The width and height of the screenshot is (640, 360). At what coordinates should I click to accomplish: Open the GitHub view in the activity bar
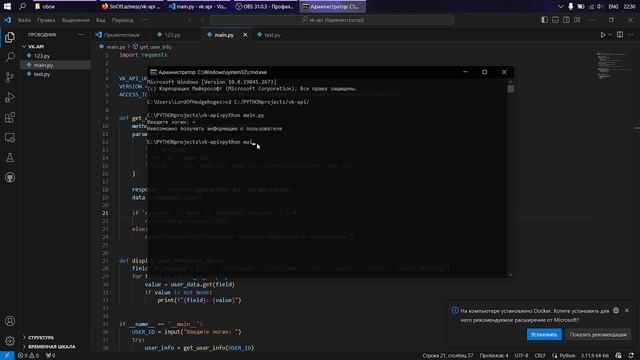tap(10, 178)
